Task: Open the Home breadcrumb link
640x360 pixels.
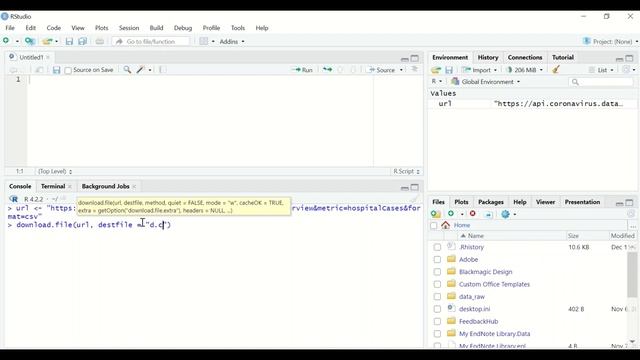Action: pos(462,225)
